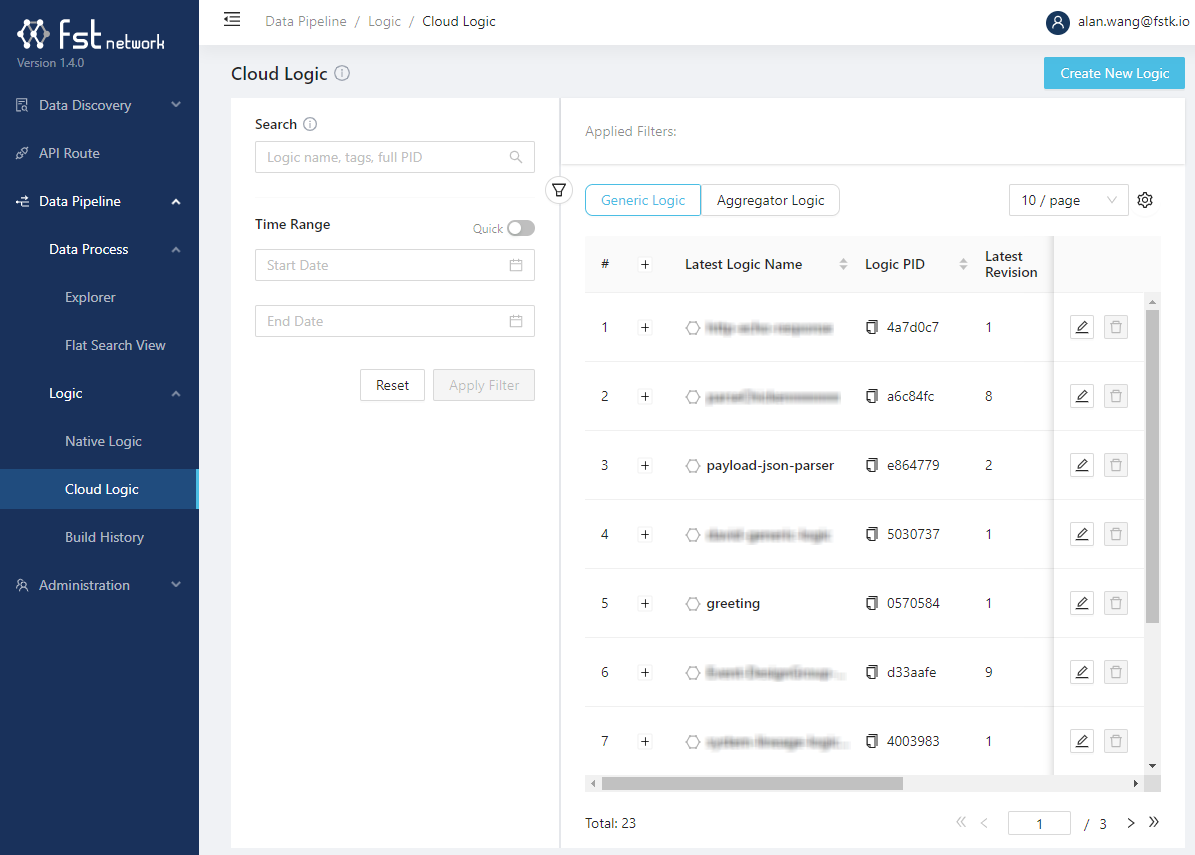The height and width of the screenshot is (855, 1195).
Task: Delete the payload-json-parser logic
Action: tap(1116, 465)
